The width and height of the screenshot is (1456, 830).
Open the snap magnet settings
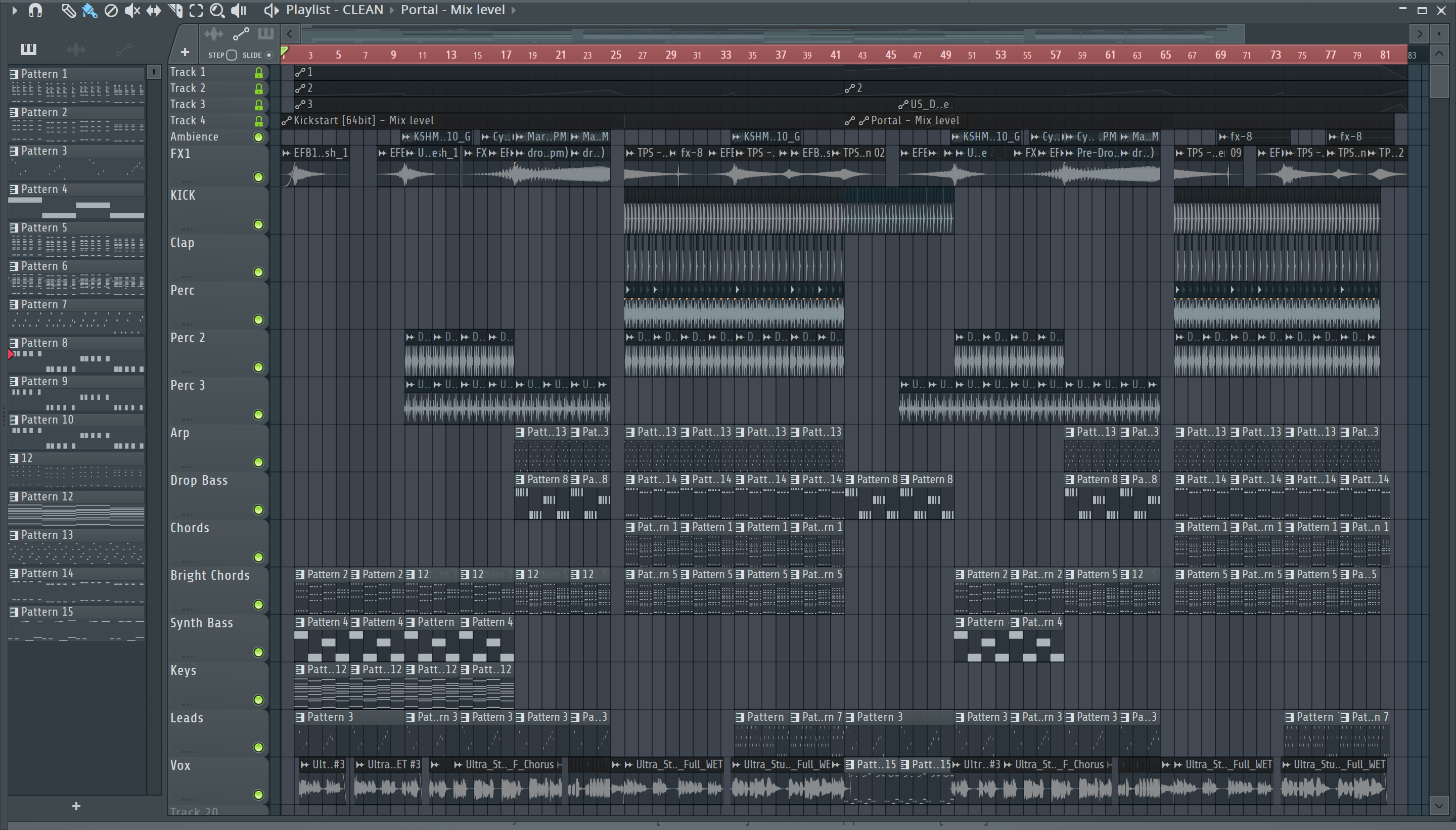(35, 10)
